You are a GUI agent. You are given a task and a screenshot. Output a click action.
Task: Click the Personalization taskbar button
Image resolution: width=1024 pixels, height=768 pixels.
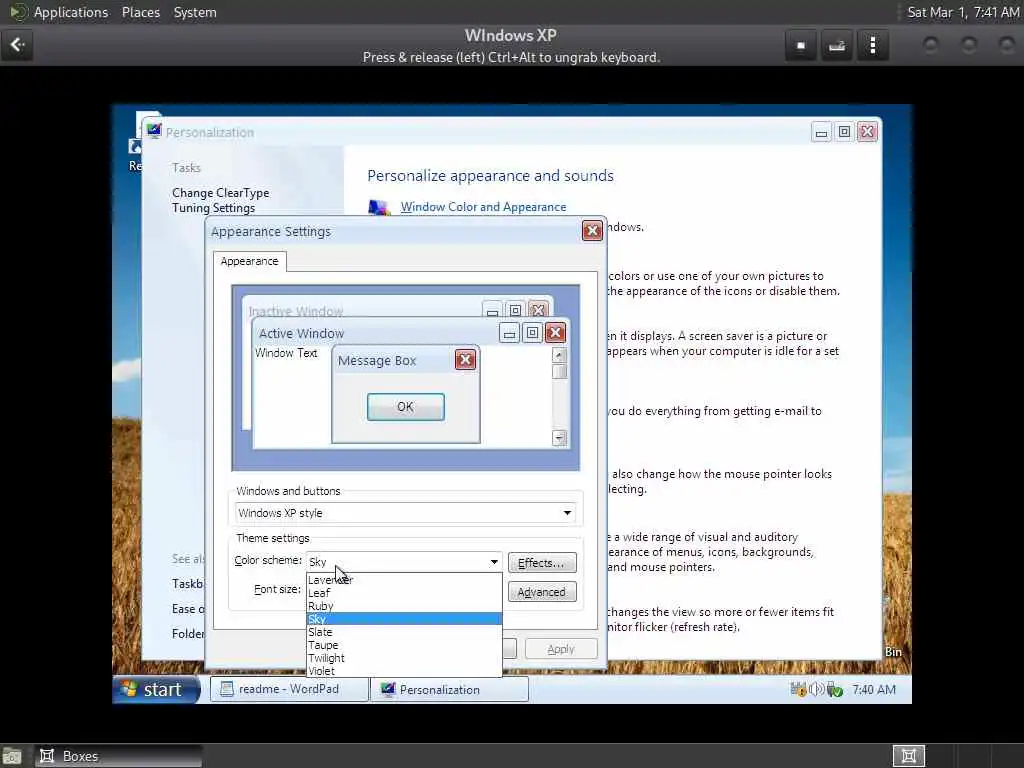click(449, 689)
